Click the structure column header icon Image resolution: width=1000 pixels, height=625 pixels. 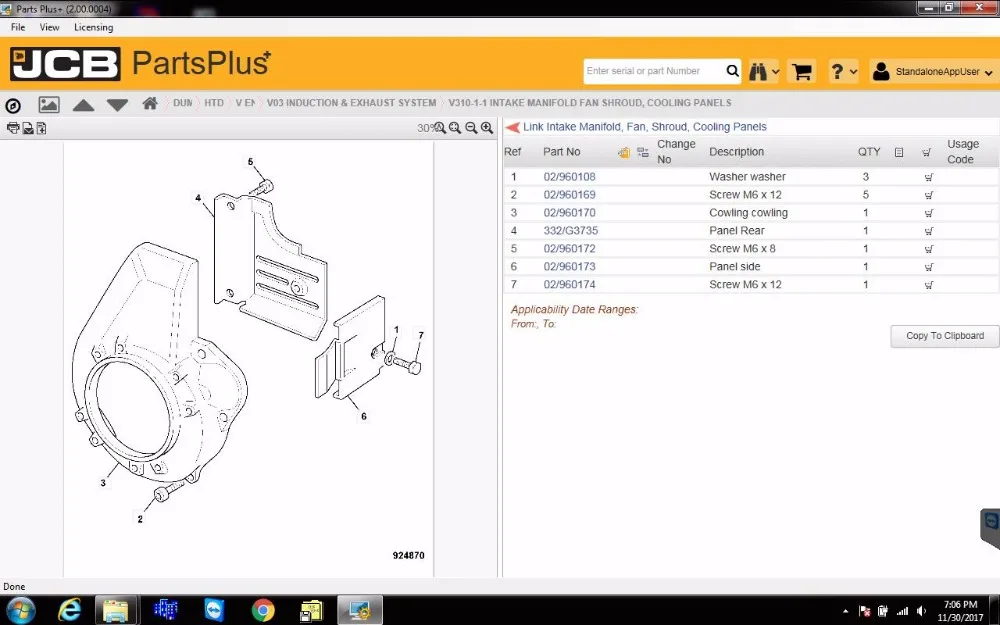[x=643, y=152]
